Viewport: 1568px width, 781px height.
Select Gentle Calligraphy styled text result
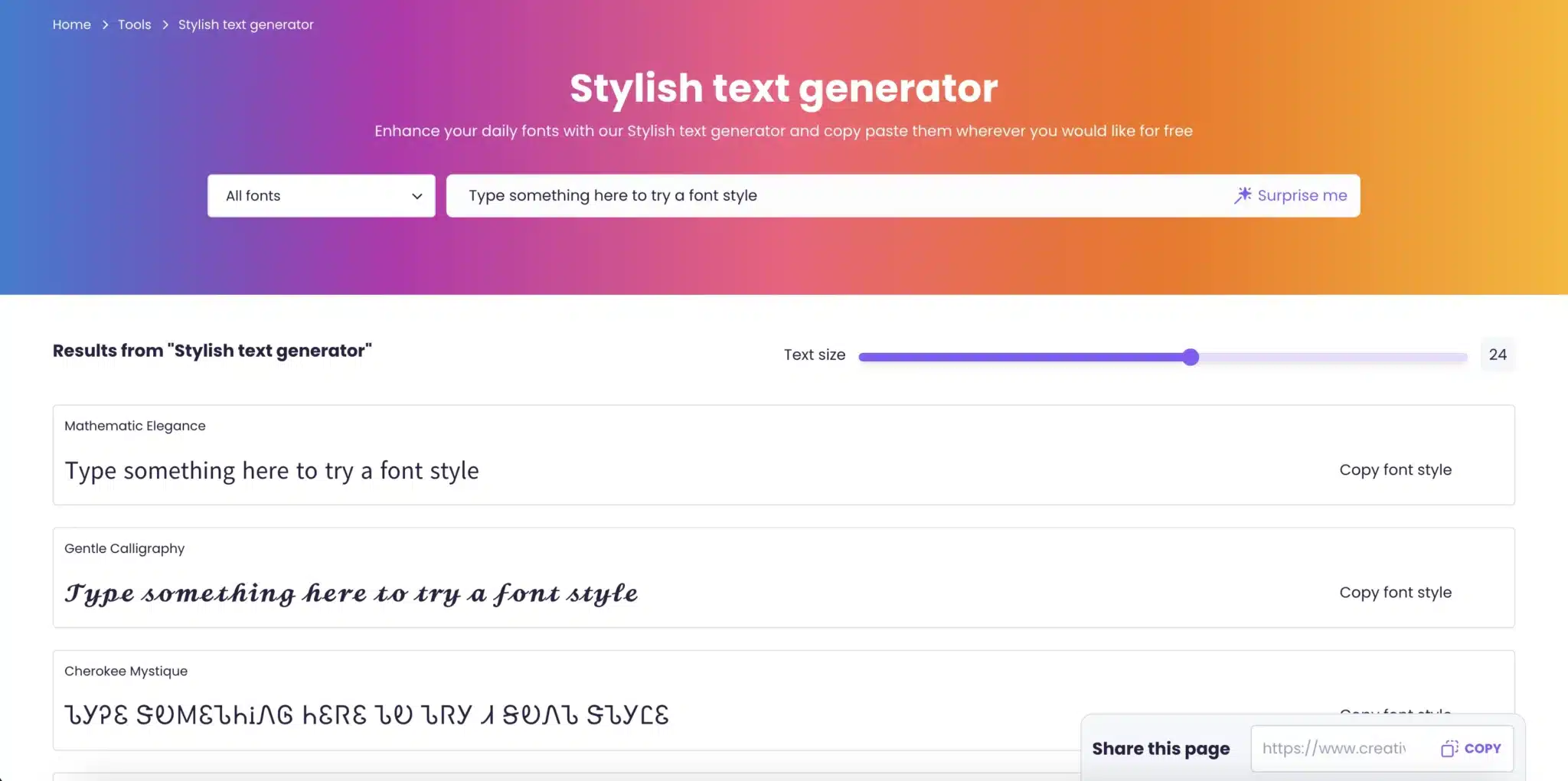[x=351, y=593]
